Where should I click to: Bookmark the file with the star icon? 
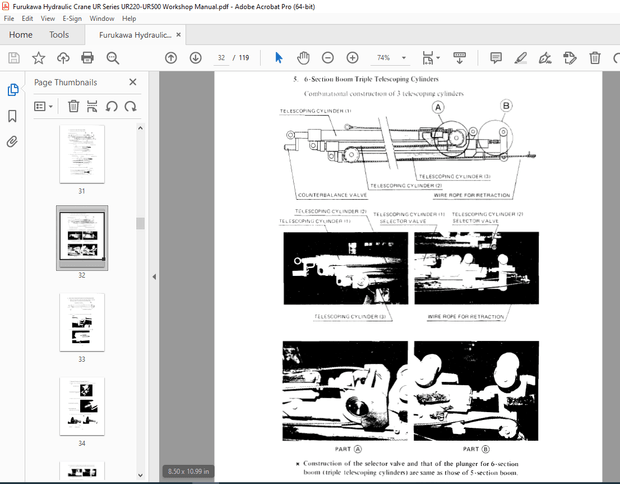pyautogui.click(x=38, y=58)
